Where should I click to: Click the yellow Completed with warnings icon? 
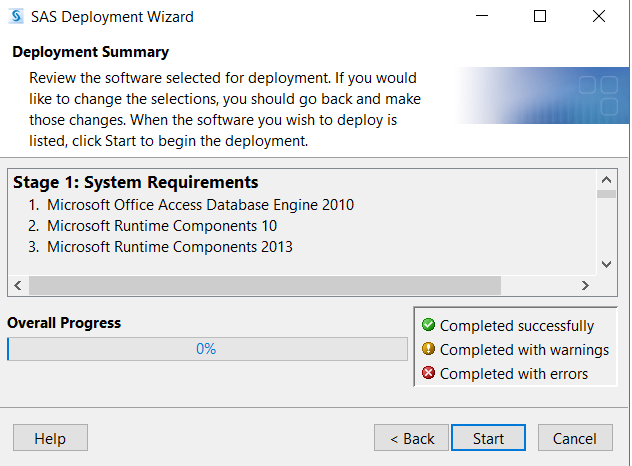click(428, 349)
